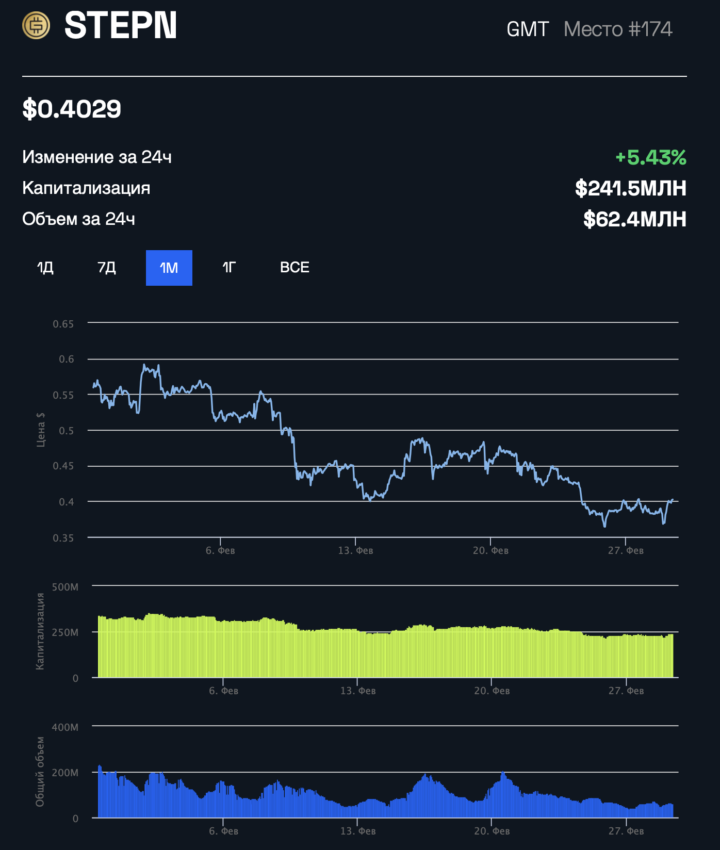
Task: Click 27. Фев marker on volume chart
Action: click(626, 830)
